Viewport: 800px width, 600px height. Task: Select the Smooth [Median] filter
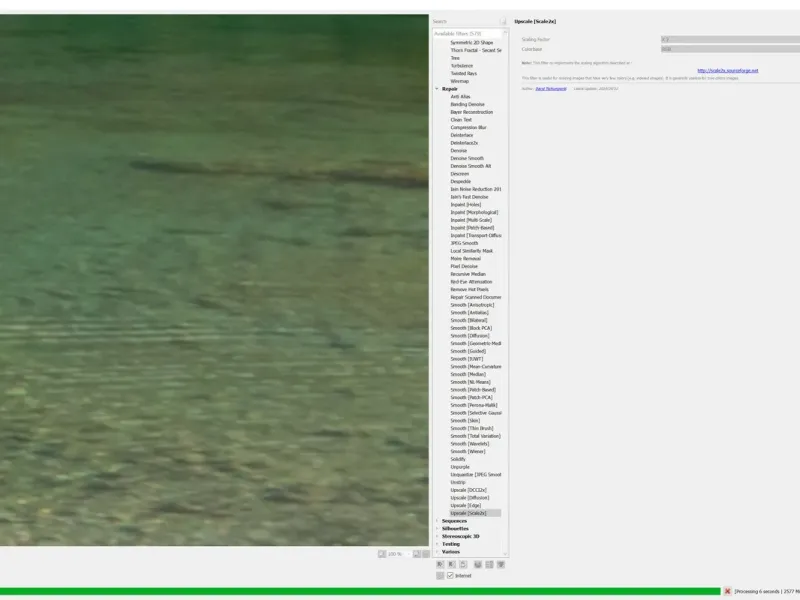(468, 374)
